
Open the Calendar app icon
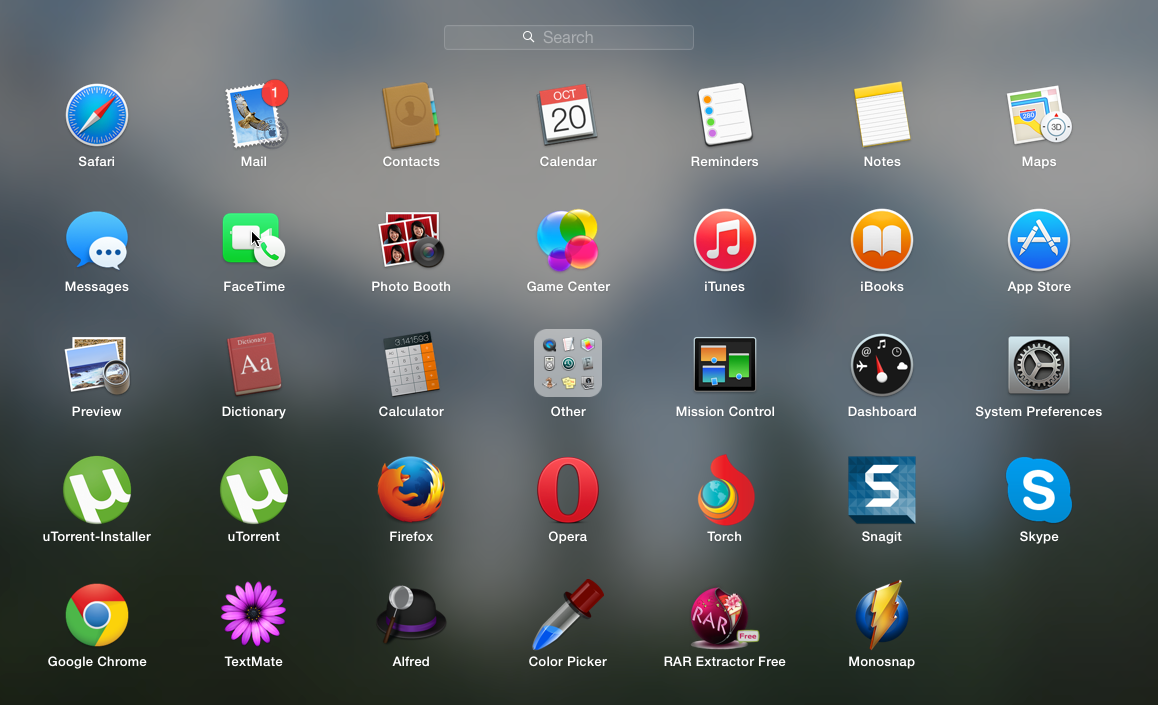point(568,115)
